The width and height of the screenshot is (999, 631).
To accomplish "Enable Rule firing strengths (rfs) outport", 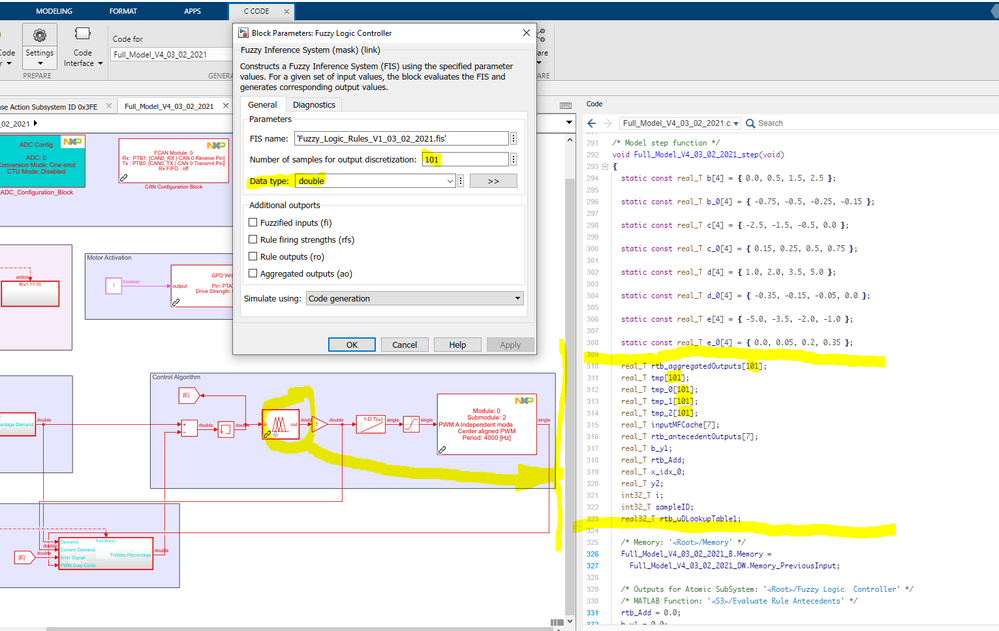I will (253, 240).
